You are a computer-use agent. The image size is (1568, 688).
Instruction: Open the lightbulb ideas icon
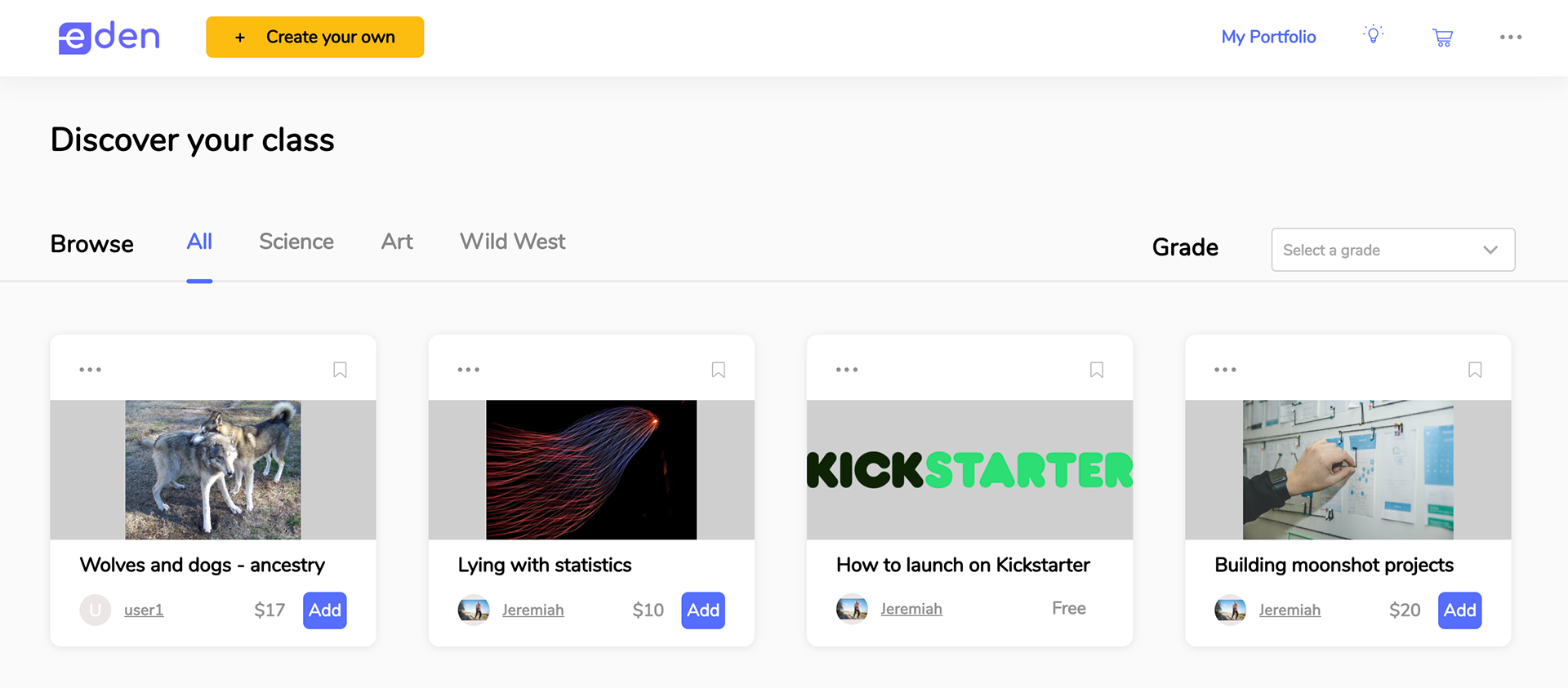tap(1374, 35)
